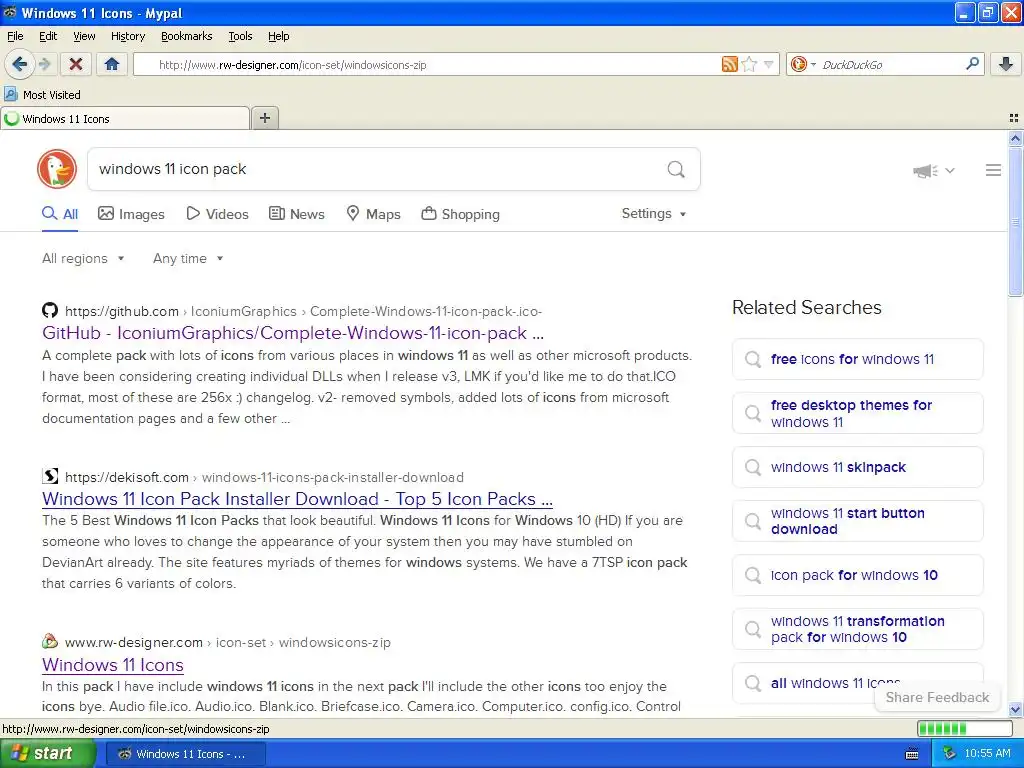Select the Windows 11 Icons browser tab
1024x768 pixels.
125,119
